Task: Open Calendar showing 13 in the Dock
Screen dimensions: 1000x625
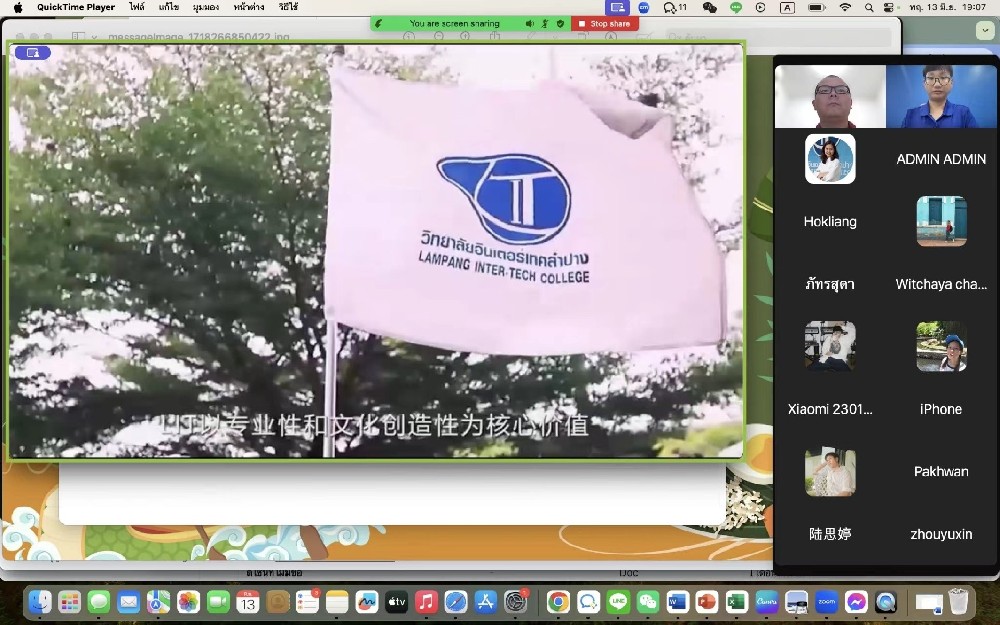Action: pyautogui.click(x=247, y=601)
